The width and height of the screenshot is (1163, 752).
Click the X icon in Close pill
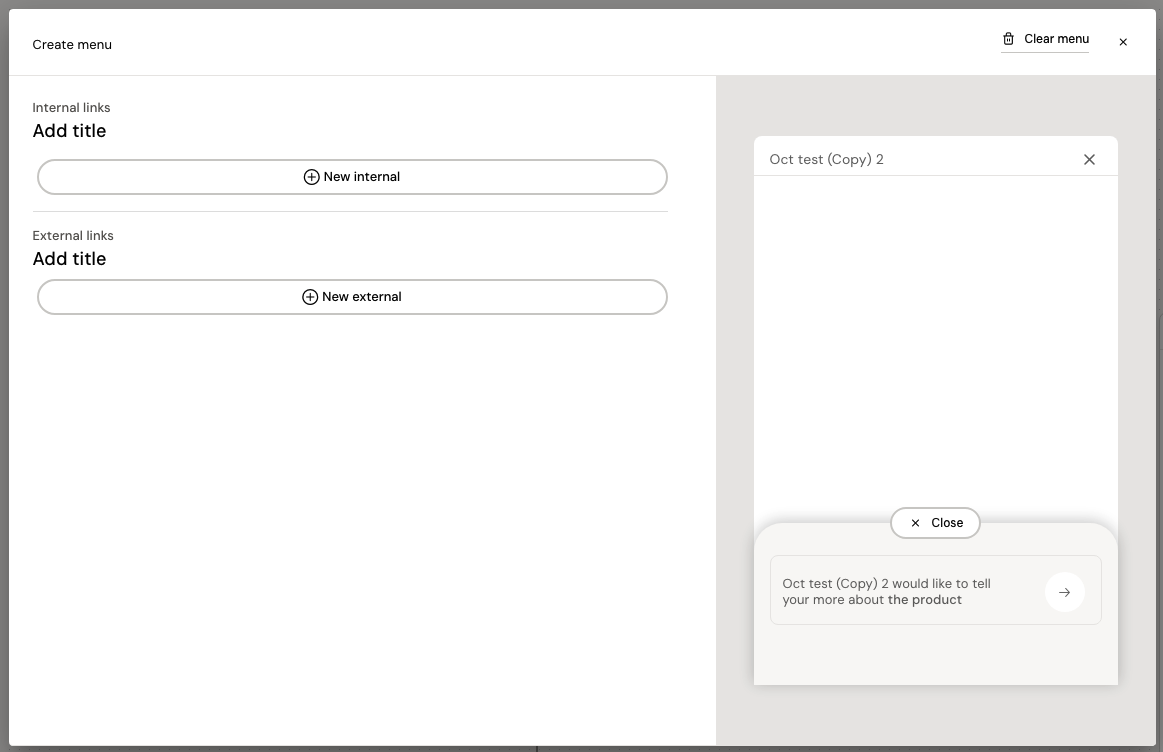(x=915, y=523)
